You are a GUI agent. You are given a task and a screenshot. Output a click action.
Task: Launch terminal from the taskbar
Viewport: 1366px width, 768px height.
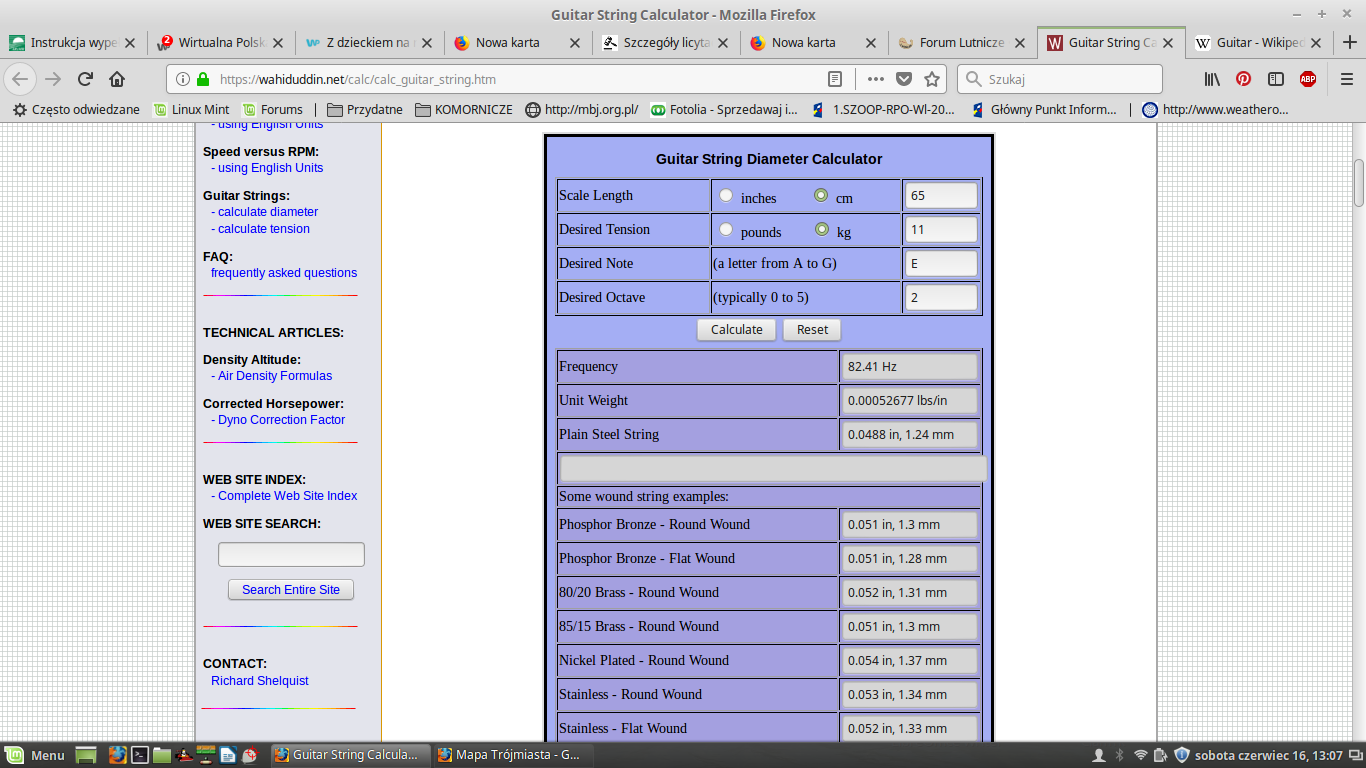point(141,755)
